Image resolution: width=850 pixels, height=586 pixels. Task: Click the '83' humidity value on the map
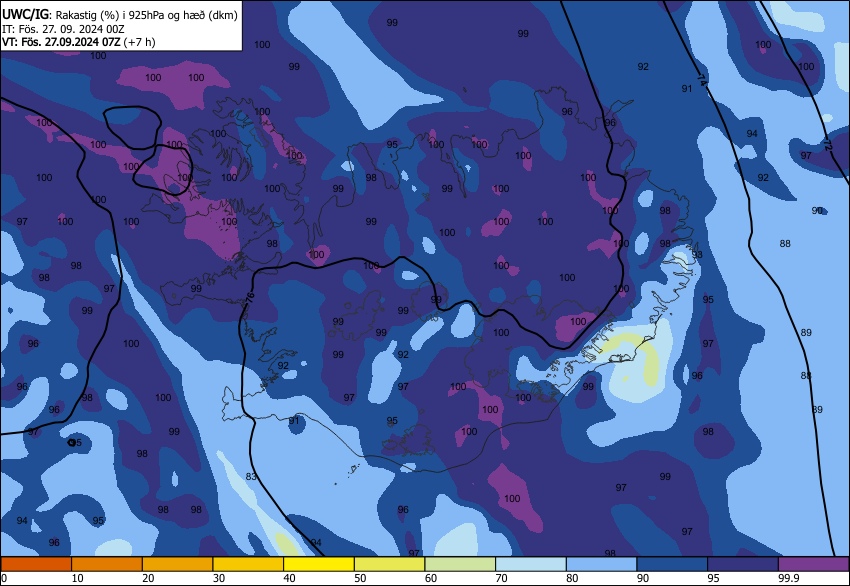pos(251,476)
